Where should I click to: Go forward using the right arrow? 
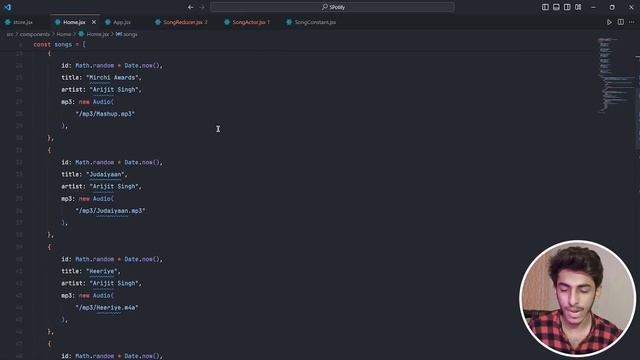point(202,7)
